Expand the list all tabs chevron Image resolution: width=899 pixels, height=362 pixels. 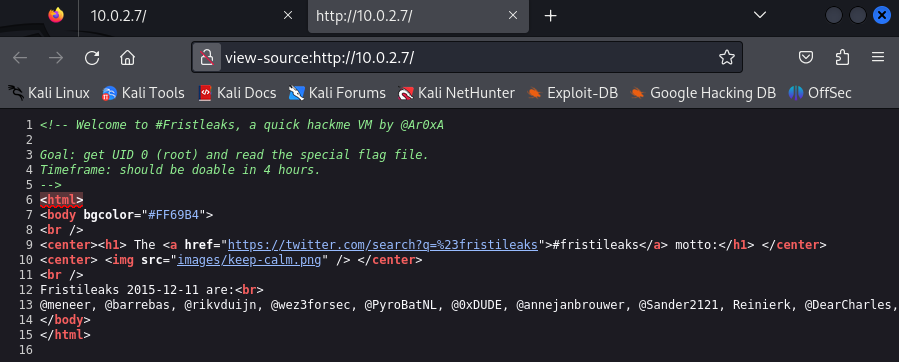[760, 15]
